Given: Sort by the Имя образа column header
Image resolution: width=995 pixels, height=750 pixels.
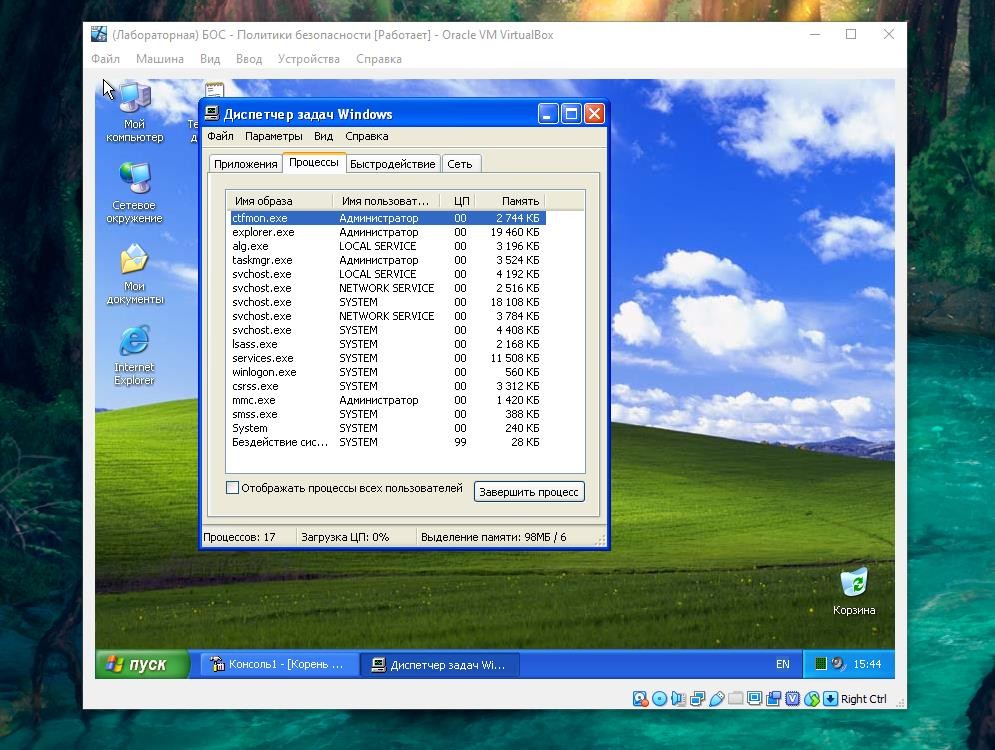Looking at the screenshot, I should 279,201.
